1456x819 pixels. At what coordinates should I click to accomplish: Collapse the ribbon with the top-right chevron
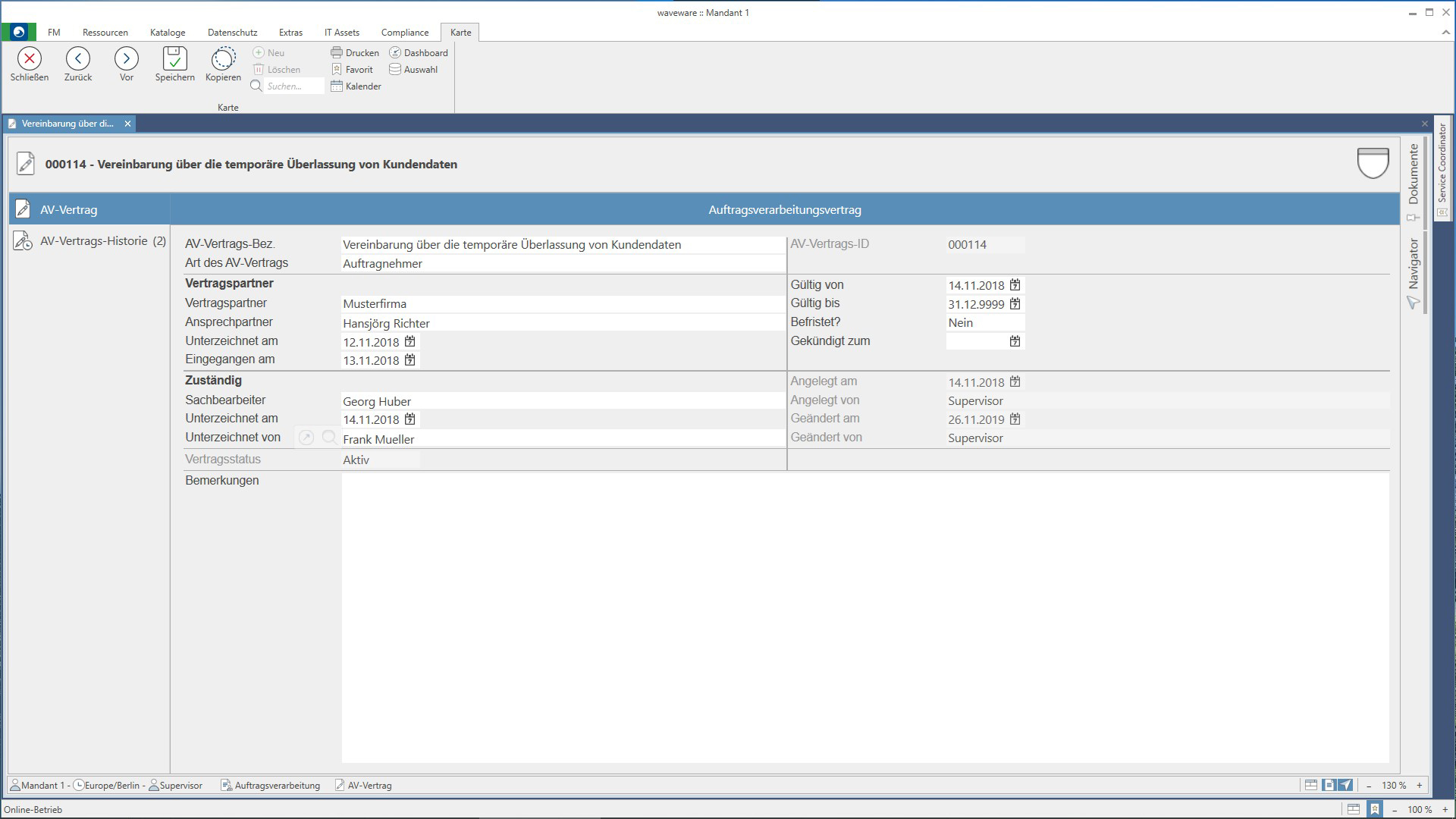pos(1445,33)
